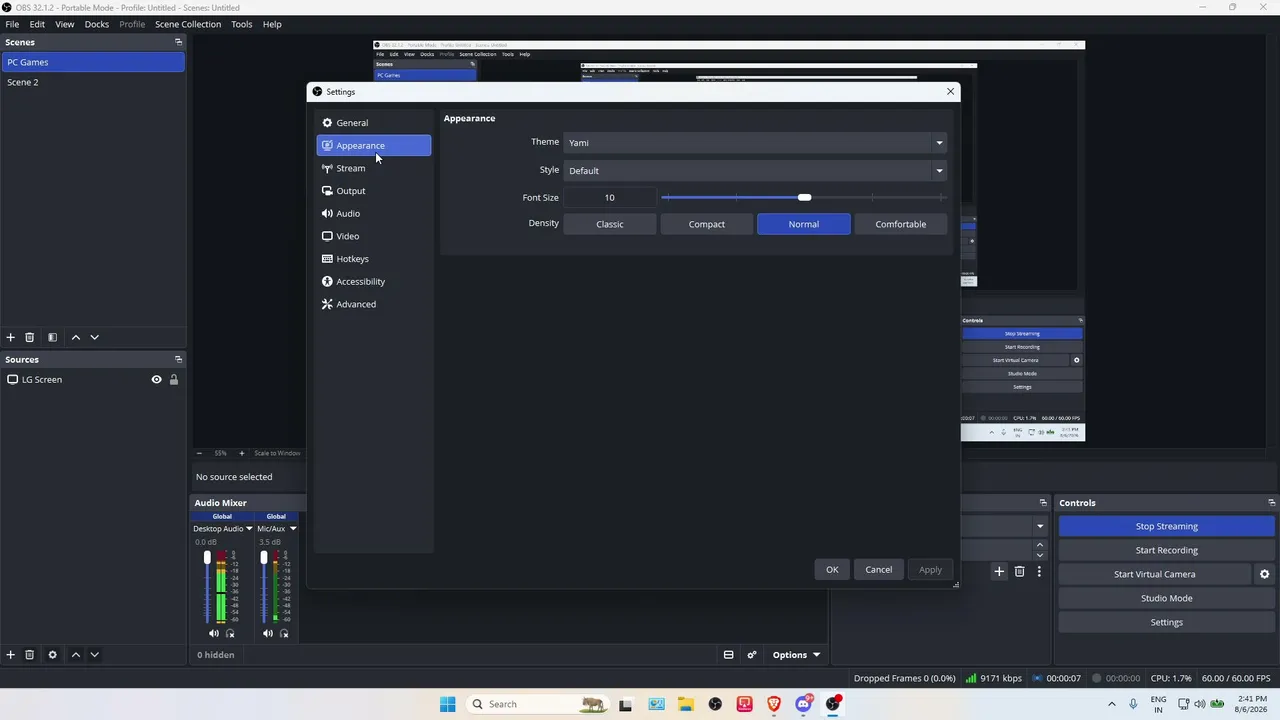
Task: Select Compact density option
Action: pos(707,224)
